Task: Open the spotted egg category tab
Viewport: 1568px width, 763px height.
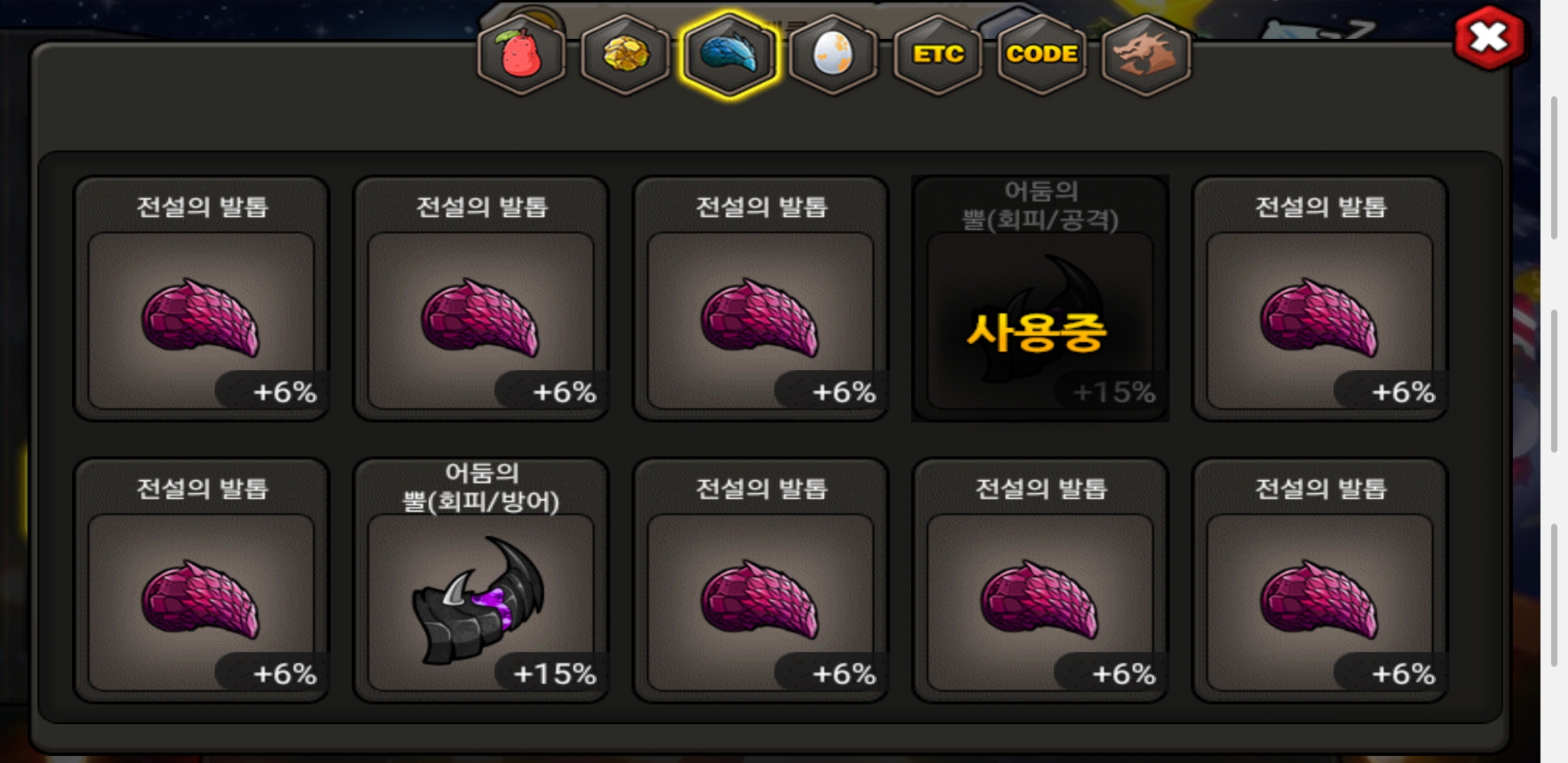Action: (833, 55)
